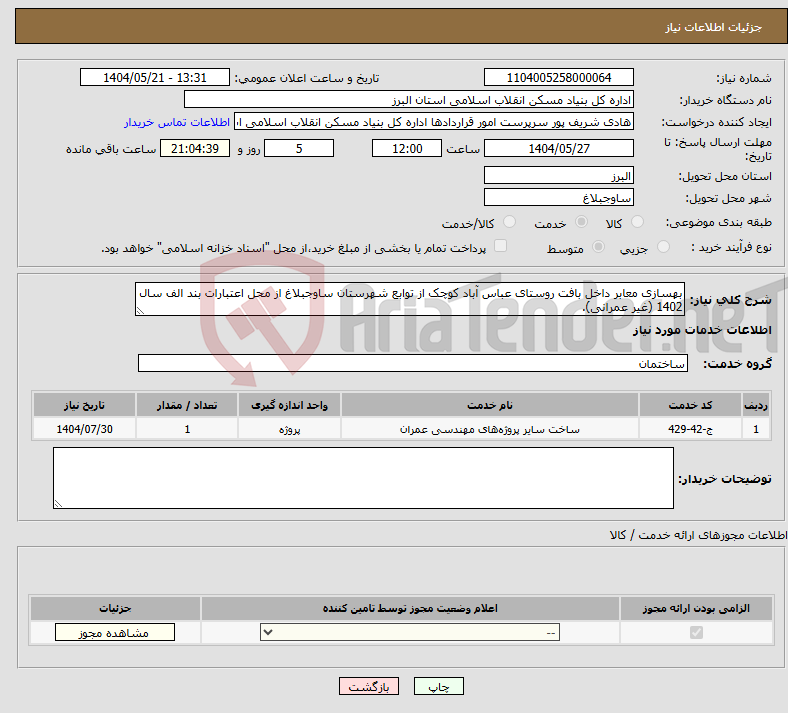Viewport: 788px width, 713px height.
Task: Click the buyer notes textarea
Action: (363, 478)
